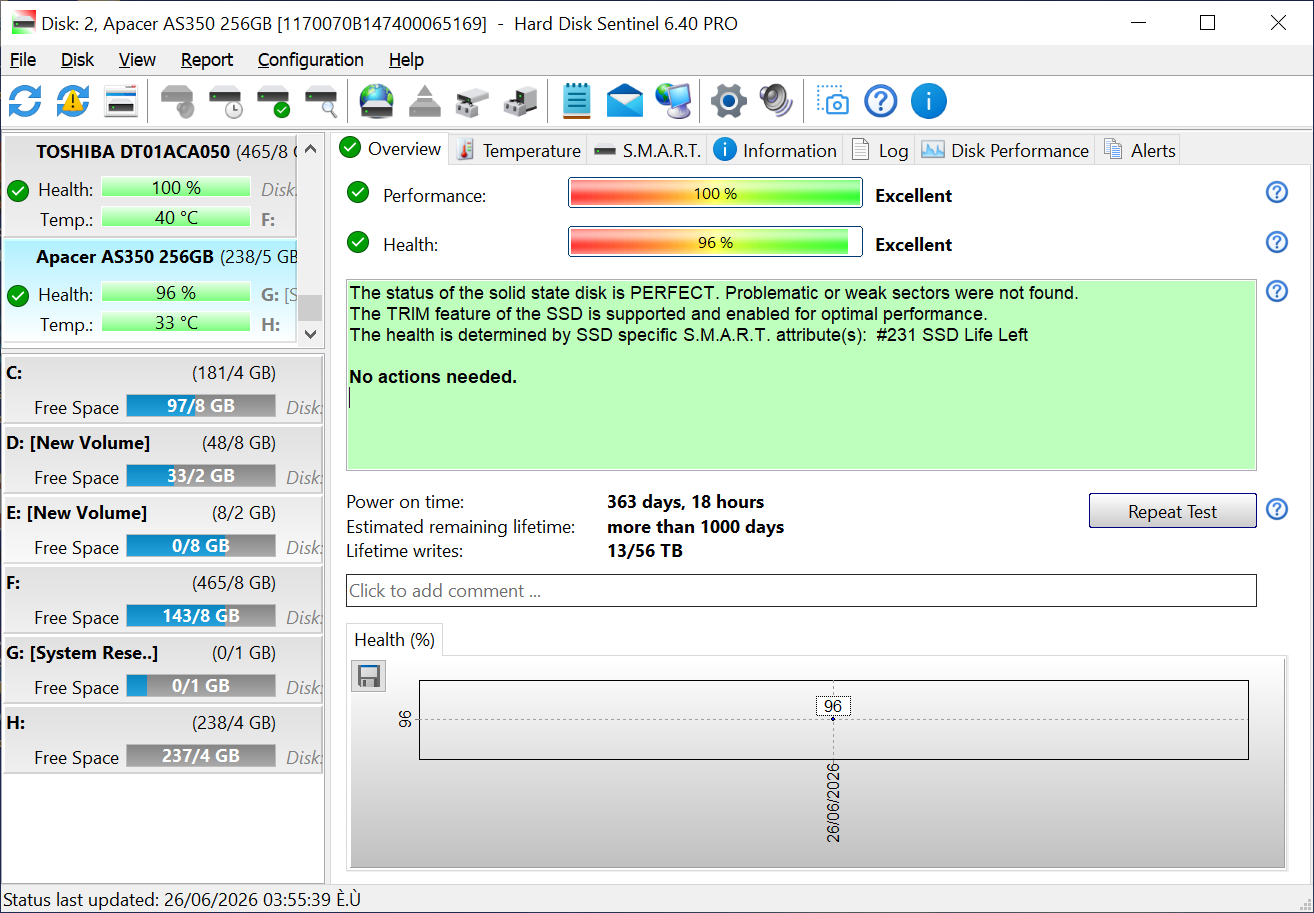Click the Repeat Test button
The width and height of the screenshot is (1314, 913).
tap(1172, 511)
